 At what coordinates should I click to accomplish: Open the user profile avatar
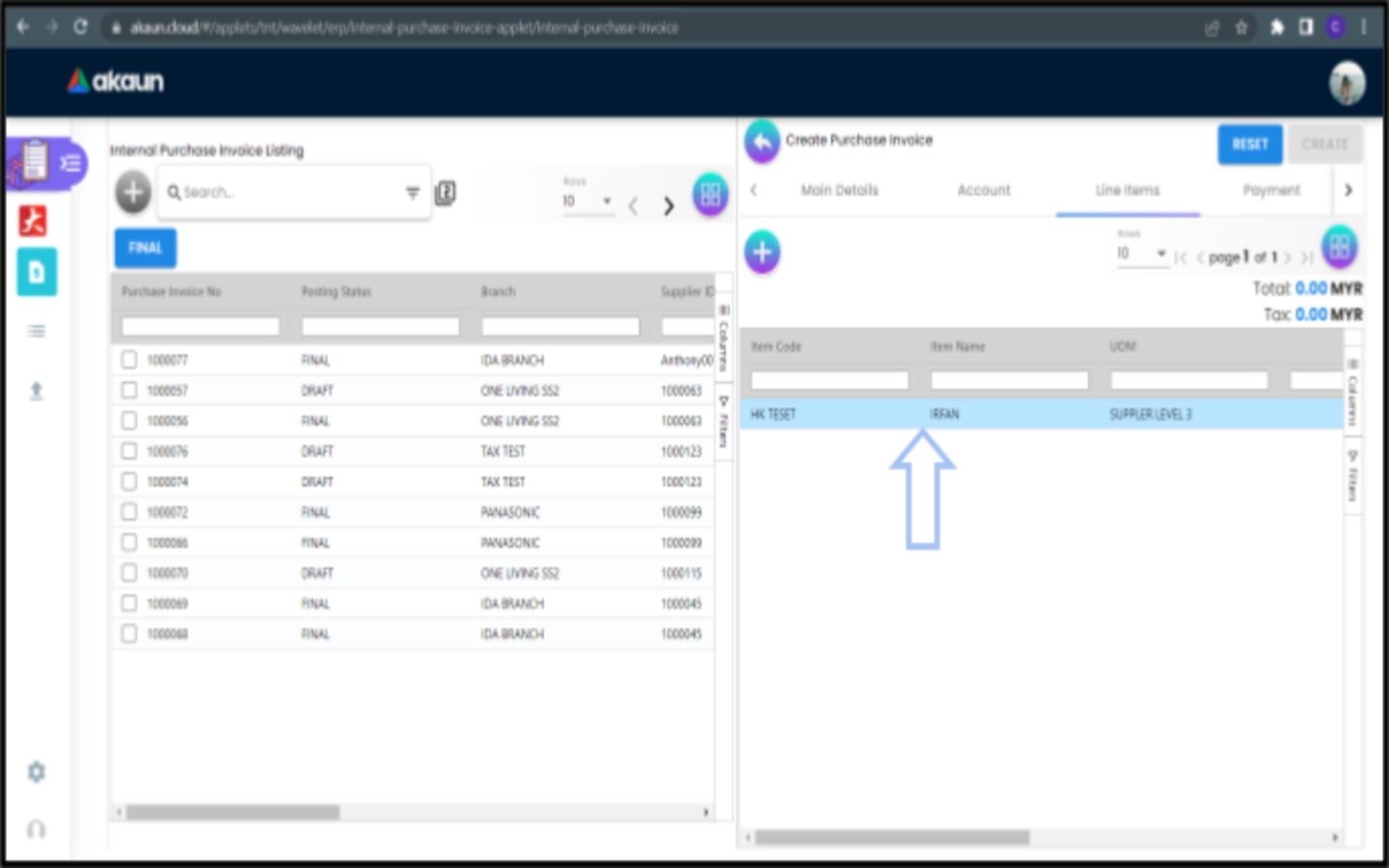click(x=1347, y=83)
